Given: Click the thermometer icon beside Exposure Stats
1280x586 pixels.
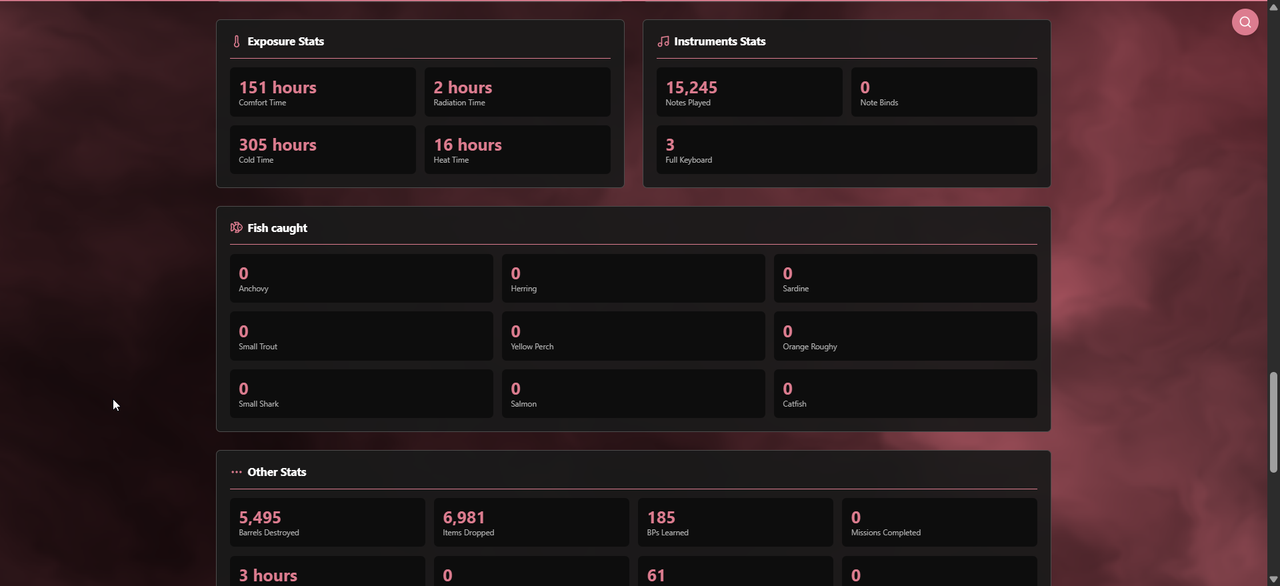Looking at the screenshot, I should pyautogui.click(x=237, y=42).
